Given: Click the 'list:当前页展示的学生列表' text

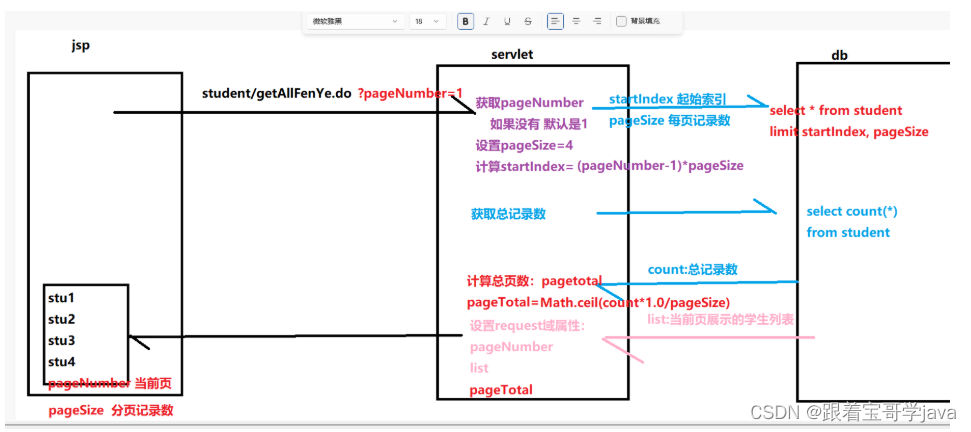Looking at the screenshot, I should tap(720, 319).
